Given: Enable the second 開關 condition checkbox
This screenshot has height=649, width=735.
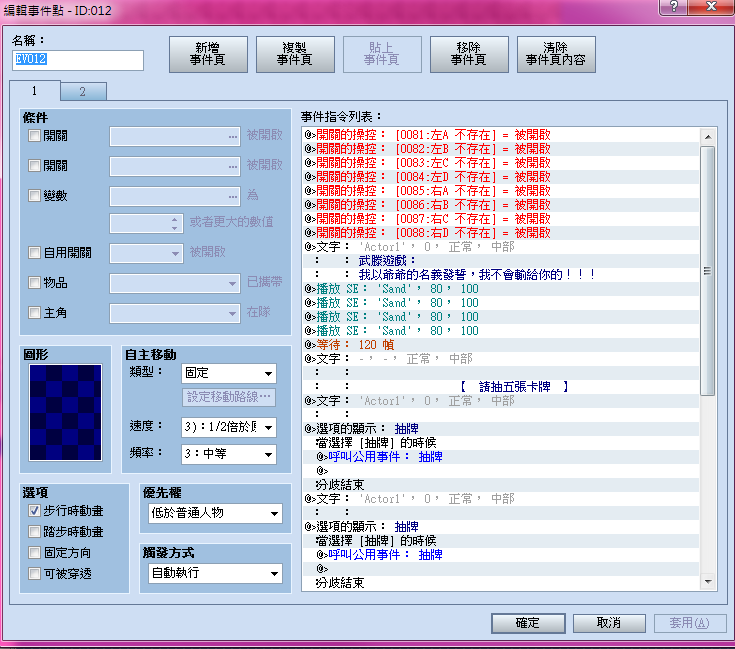Looking at the screenshot, I should coord(34,165).
